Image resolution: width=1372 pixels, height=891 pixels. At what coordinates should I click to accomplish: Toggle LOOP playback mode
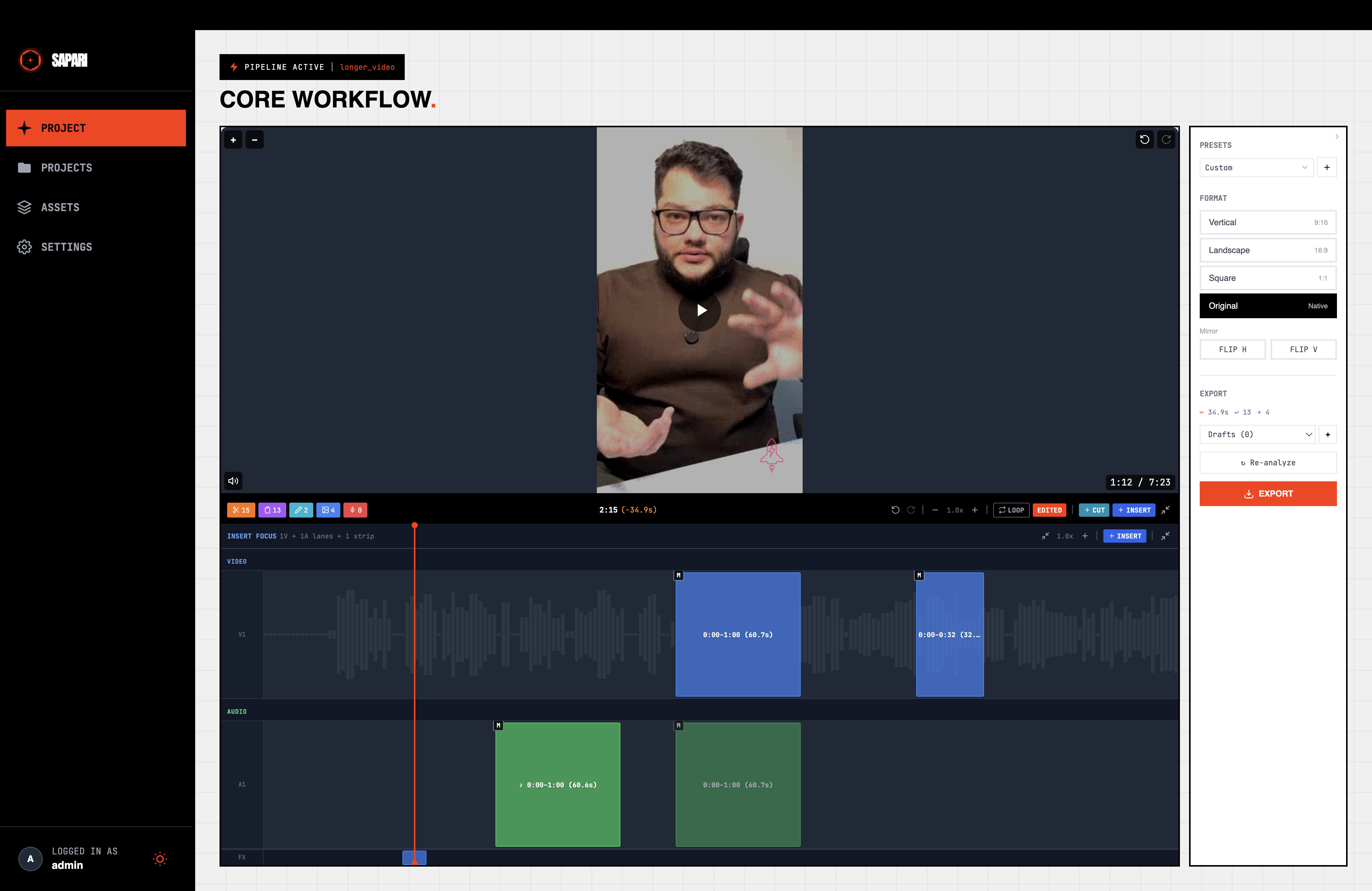click(1011, 510)
